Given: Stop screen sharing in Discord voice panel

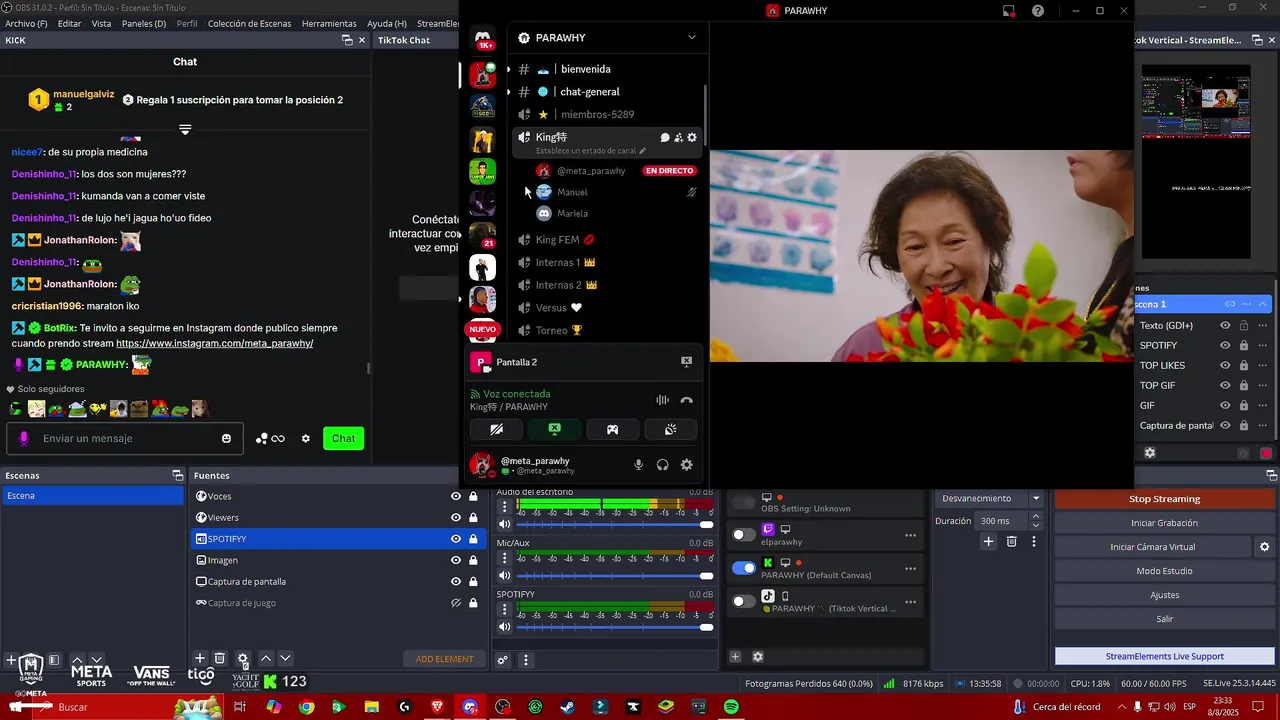Looking at the screenshot, I should point(554,429).
